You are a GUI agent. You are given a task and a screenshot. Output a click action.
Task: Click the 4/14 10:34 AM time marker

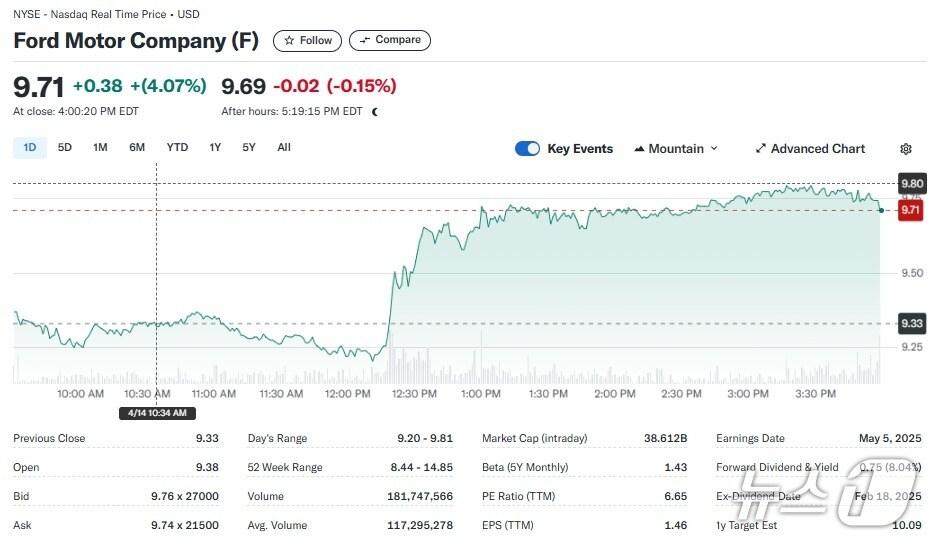[x=157, y=413]
